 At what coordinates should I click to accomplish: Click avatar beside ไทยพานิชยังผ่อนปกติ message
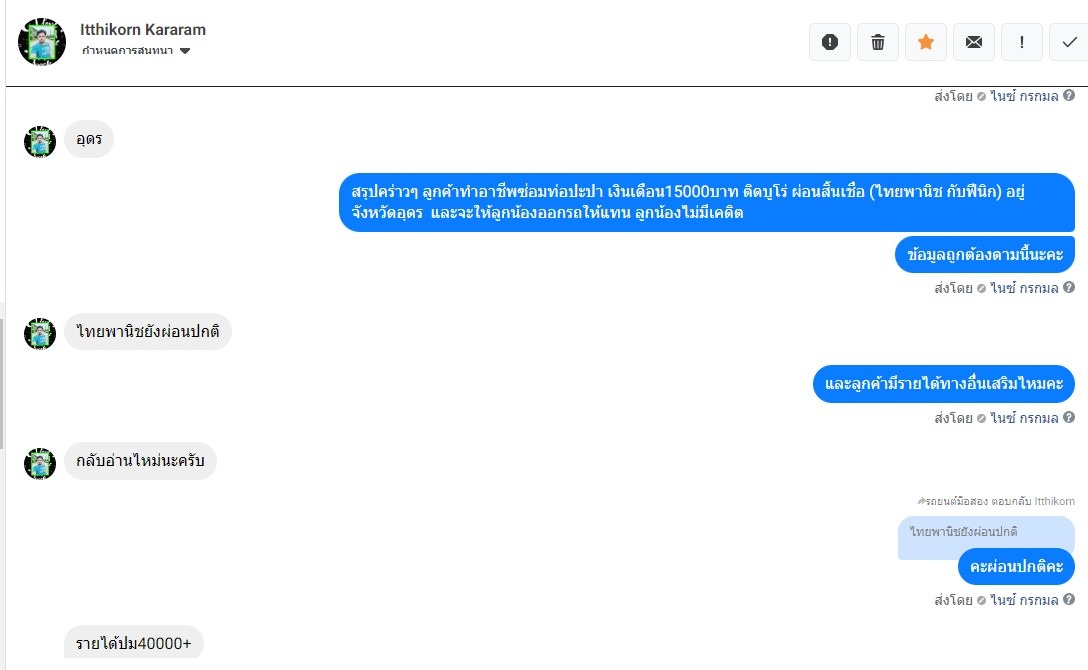(x=40, y=334)
